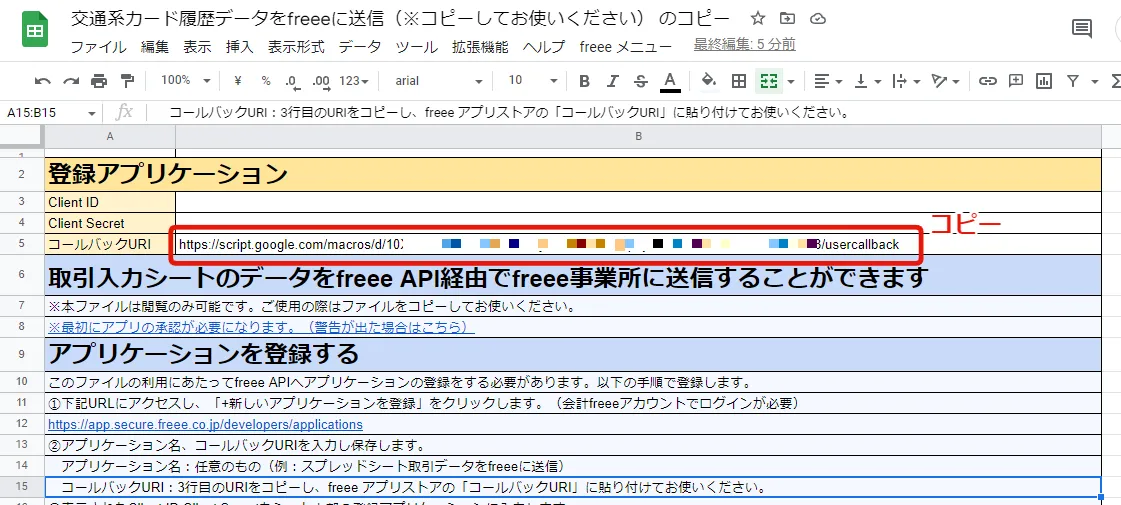The width and height of the screenshot is (1121, 505).
Task: Open horizontal align dropdown
Action: pyautogui.click(x=829, y=81)
